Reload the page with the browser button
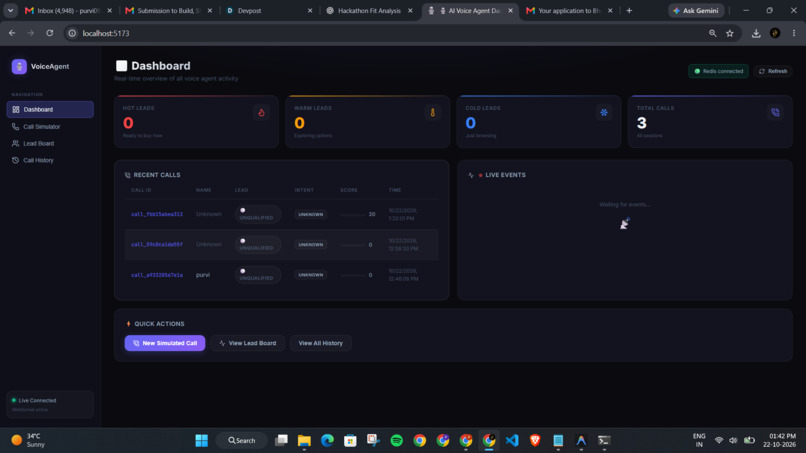This screenshot has height=453, width=806. pos(50,33)
